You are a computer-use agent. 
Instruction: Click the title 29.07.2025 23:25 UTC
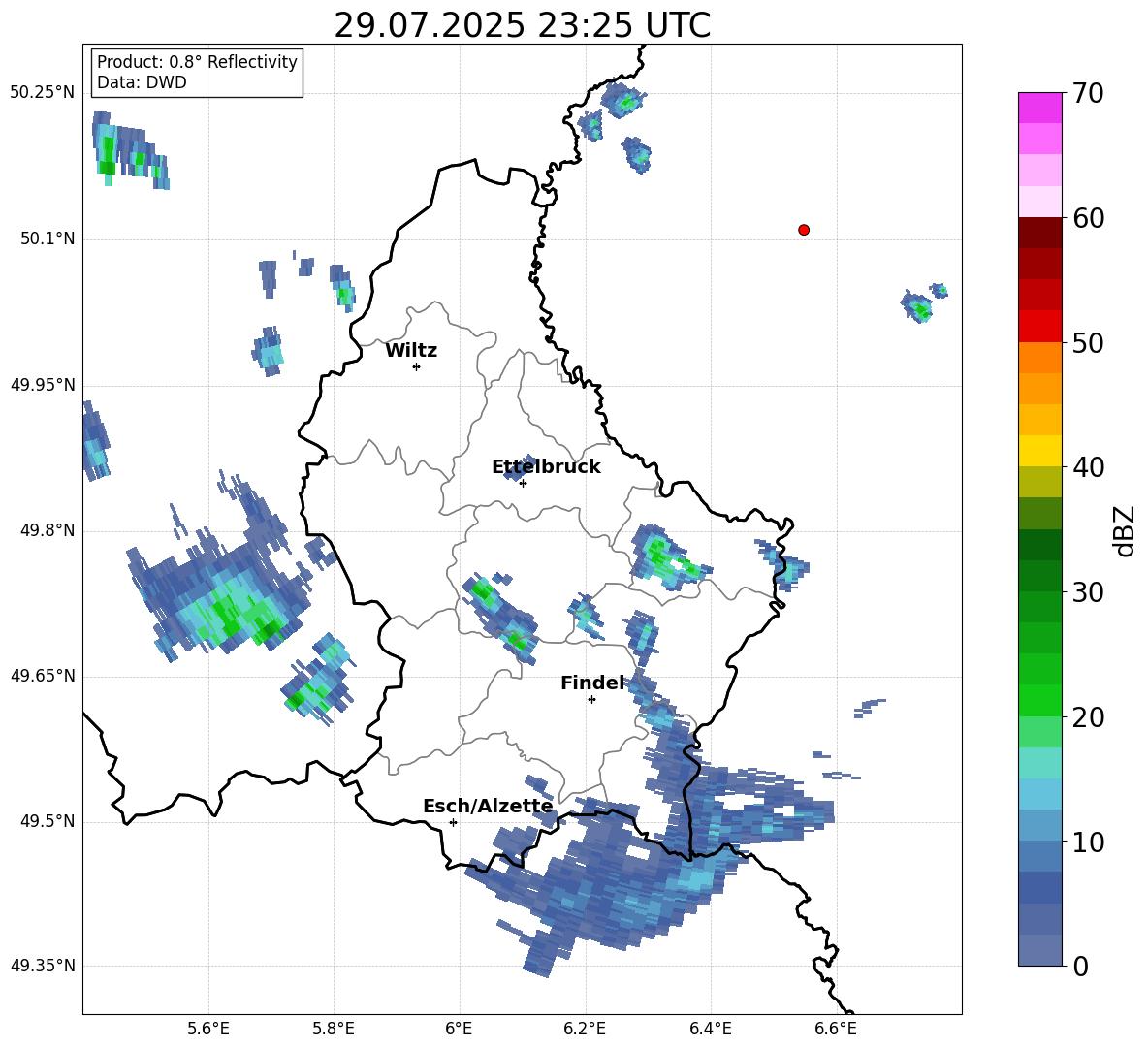pos(522,25)
